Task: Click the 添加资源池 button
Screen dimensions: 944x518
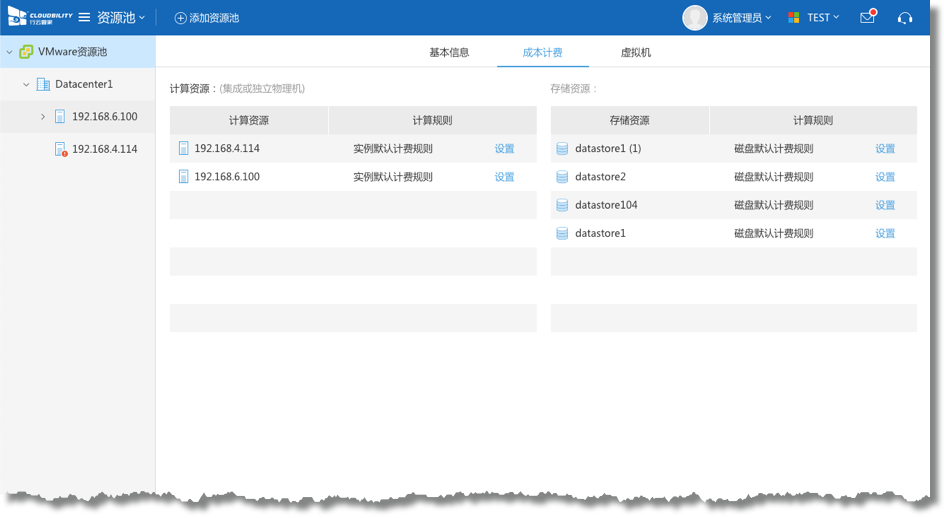Action: [207, 18]
